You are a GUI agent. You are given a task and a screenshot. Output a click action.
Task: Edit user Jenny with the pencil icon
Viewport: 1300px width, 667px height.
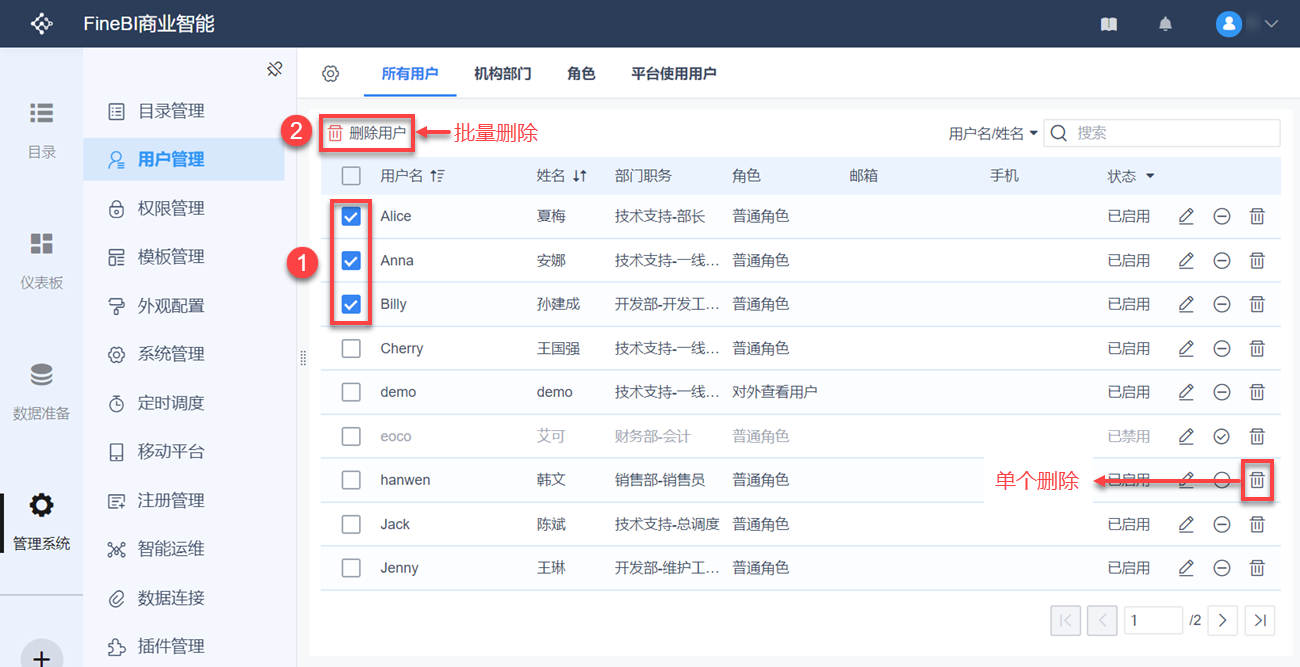1186,568
